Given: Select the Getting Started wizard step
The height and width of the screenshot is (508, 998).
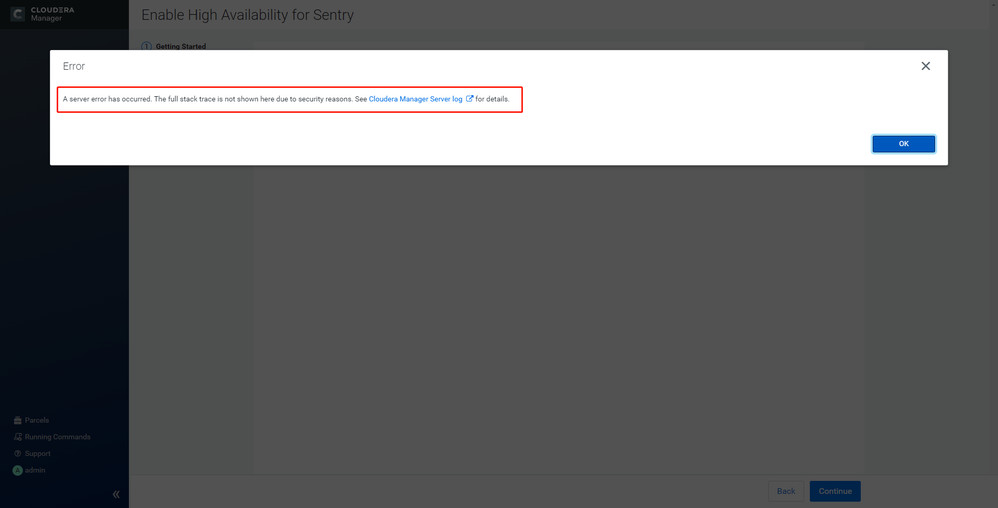Looking at the screenshot, I should (174, 46).
